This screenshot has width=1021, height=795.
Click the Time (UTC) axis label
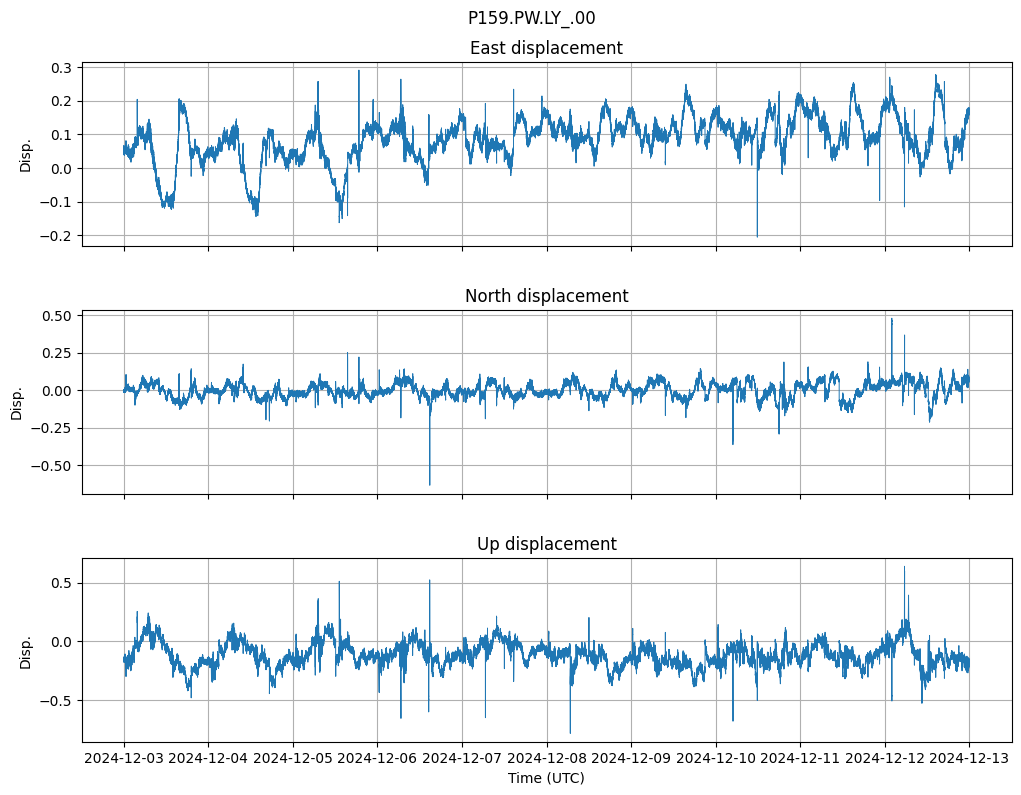[x=546, y=778]
